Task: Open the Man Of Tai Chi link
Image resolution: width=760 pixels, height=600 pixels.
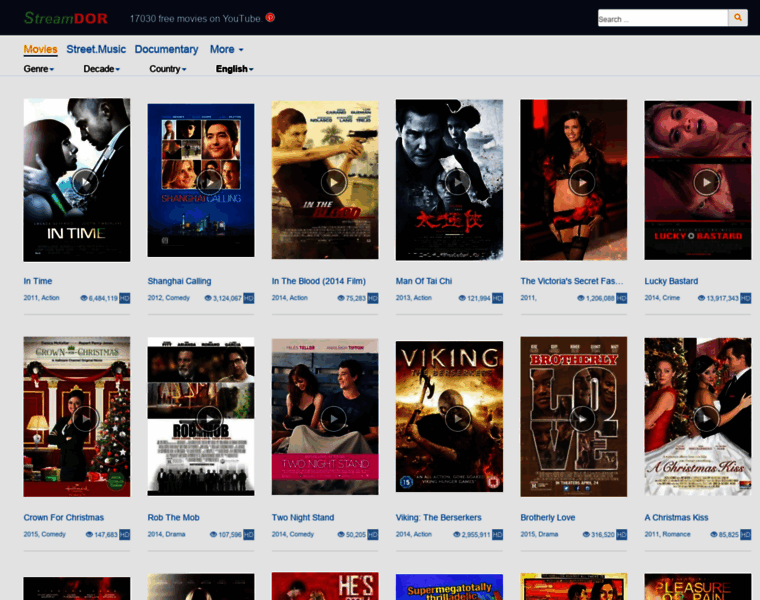Action: (424, 281)
